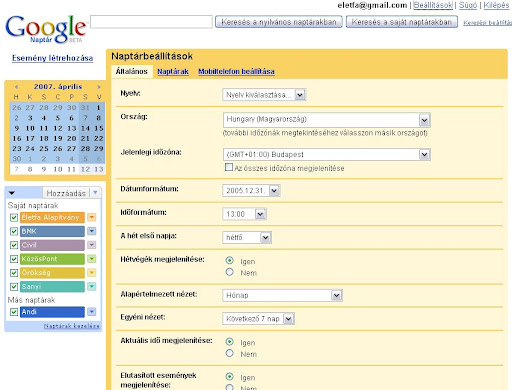Click the KözösPont green calendar label
The height and width of the screenshot is (390, 512).
52,259
